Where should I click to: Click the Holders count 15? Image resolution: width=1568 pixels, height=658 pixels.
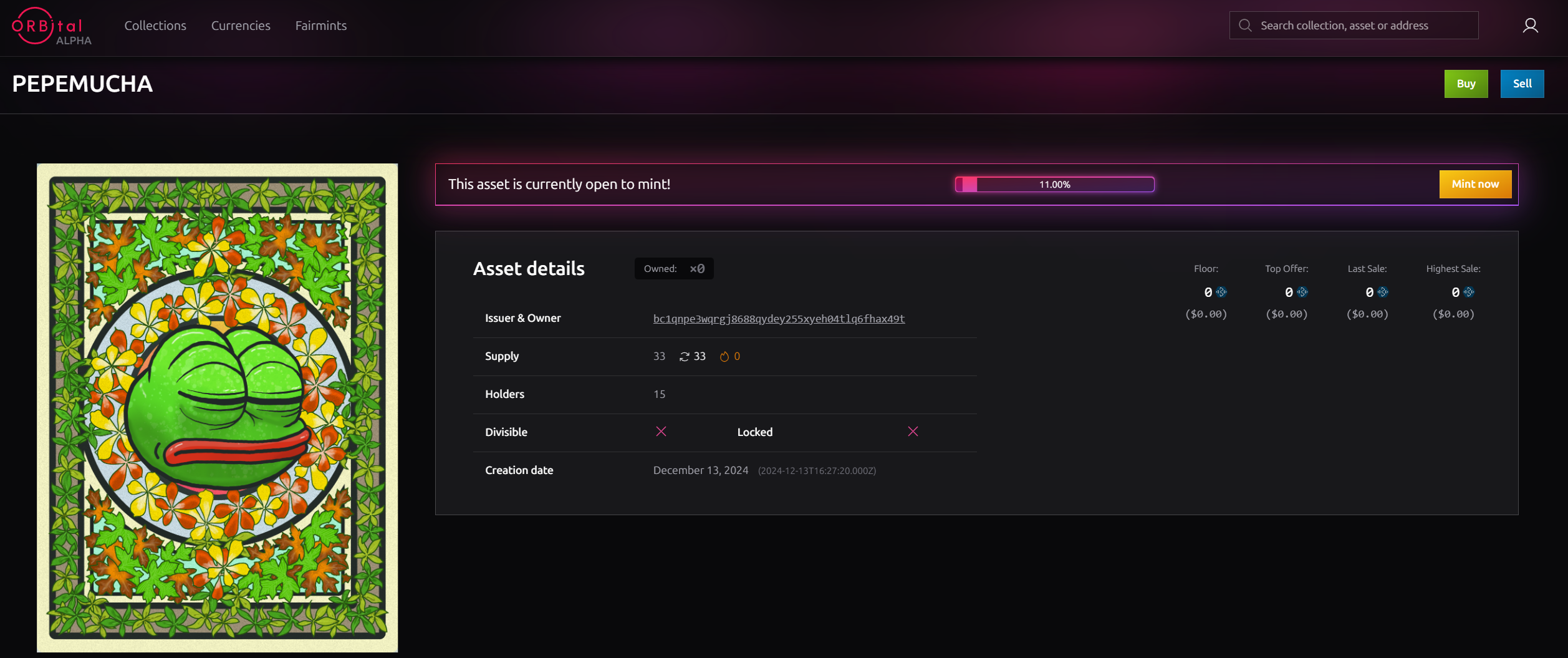point(659,394)
